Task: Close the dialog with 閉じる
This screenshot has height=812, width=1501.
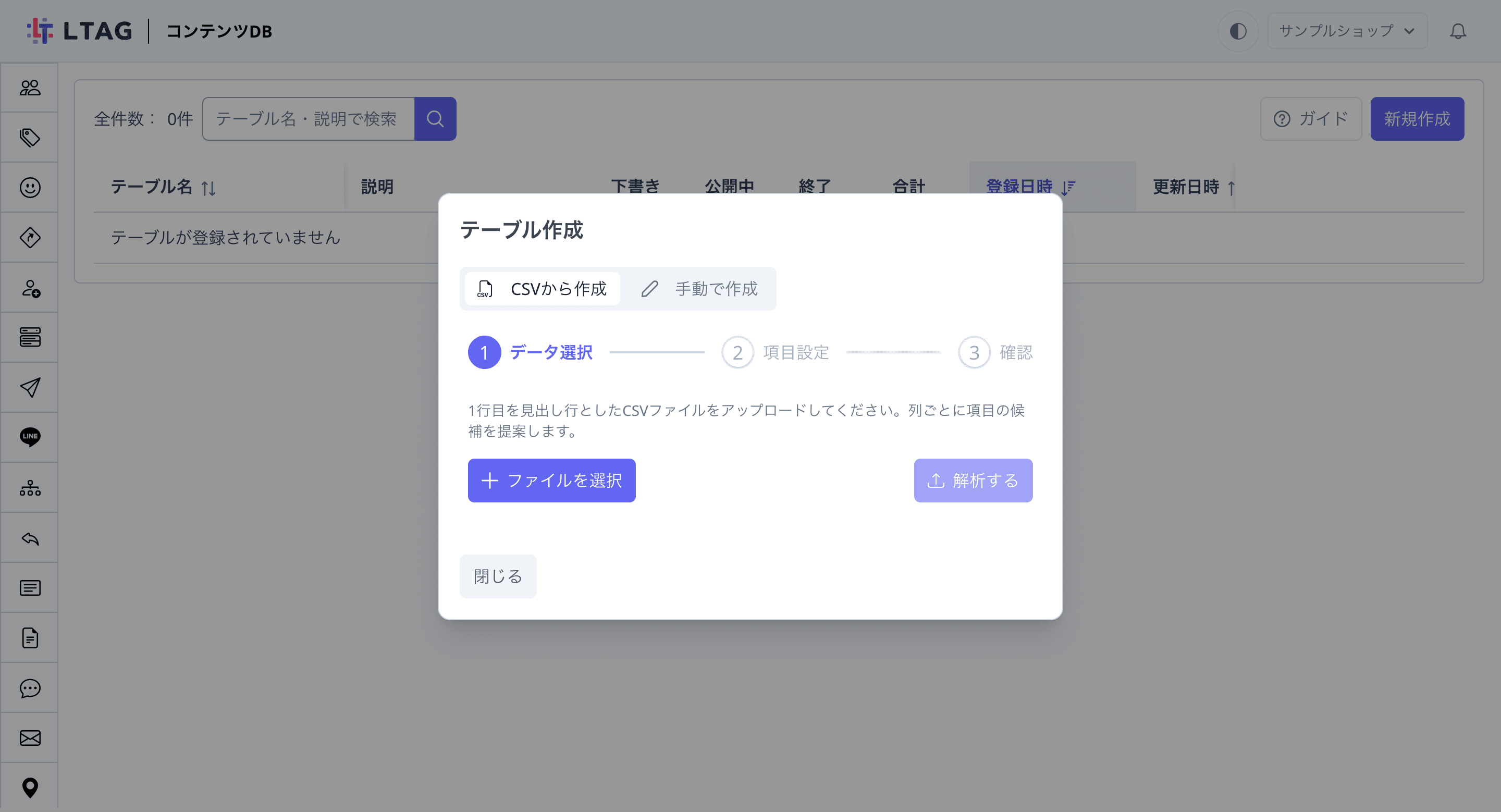Action: point(498,576)
